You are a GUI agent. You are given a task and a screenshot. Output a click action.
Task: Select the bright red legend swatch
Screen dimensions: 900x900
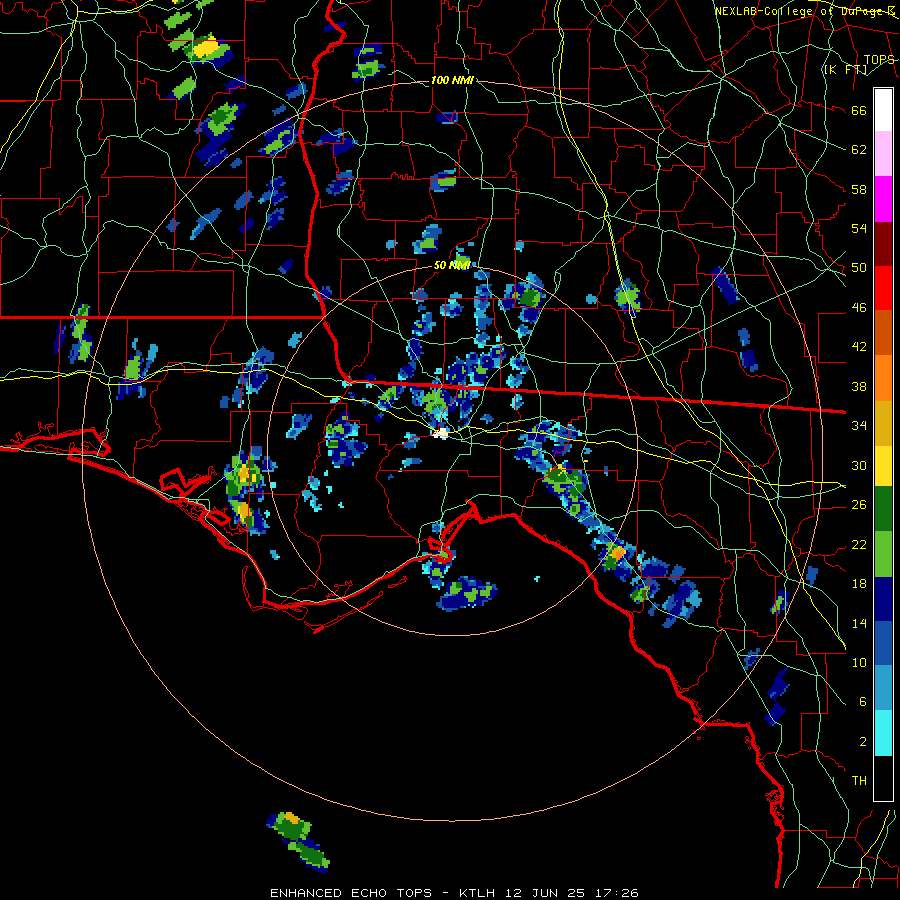(883, 288)
